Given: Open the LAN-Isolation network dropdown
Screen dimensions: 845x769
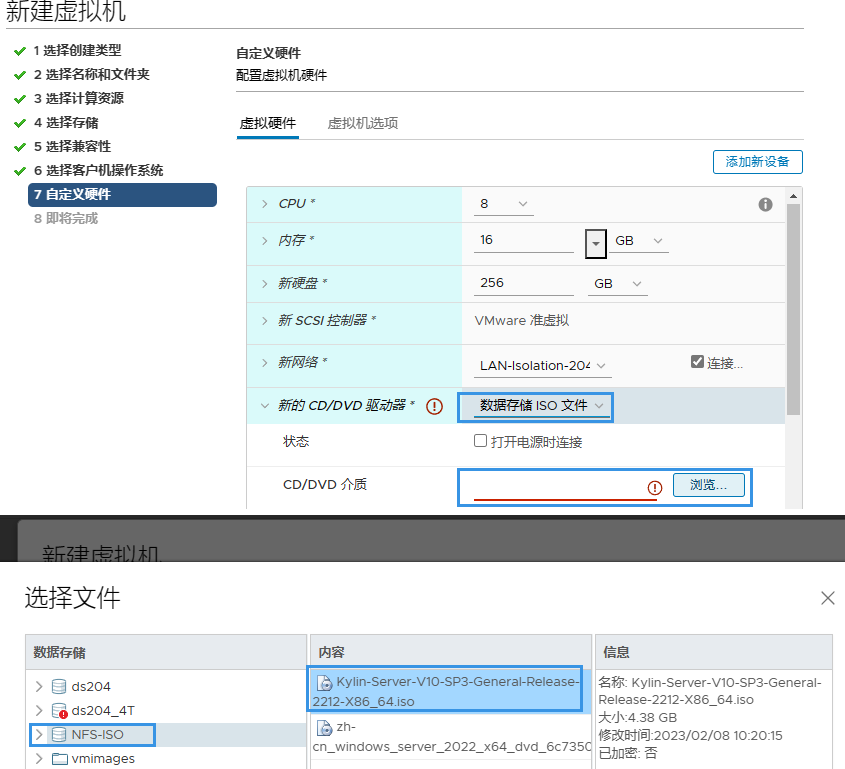Looking at the screenshot, I should [x=543, y=365].
